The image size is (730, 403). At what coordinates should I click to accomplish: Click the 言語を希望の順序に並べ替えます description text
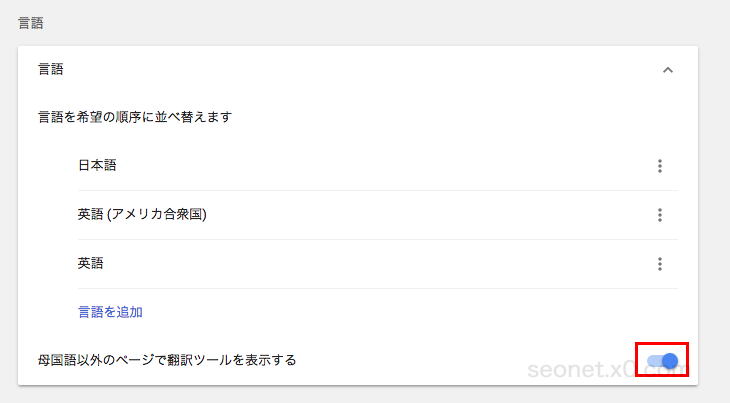point(135,117)
